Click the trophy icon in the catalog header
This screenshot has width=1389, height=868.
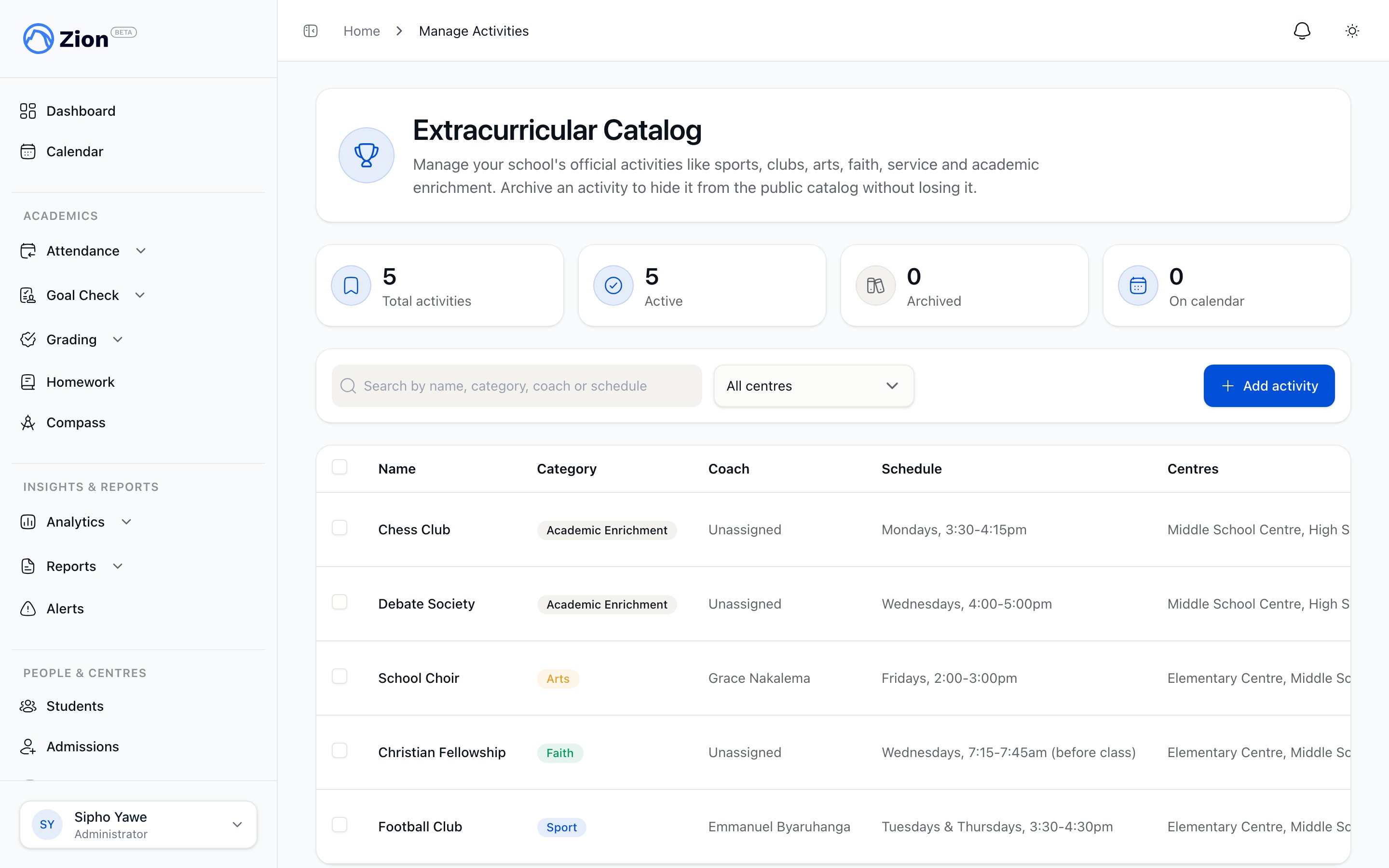(x=366, y=155)
